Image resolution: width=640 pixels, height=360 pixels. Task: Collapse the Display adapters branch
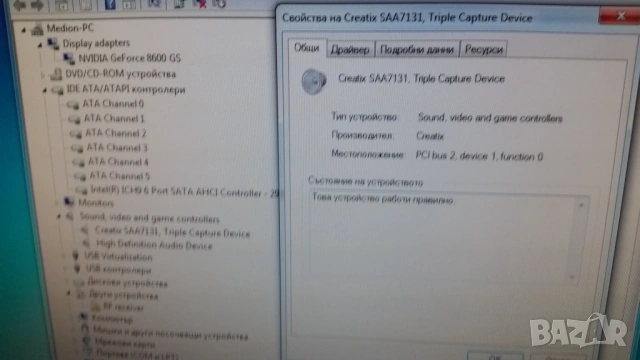tap(40, 44)
